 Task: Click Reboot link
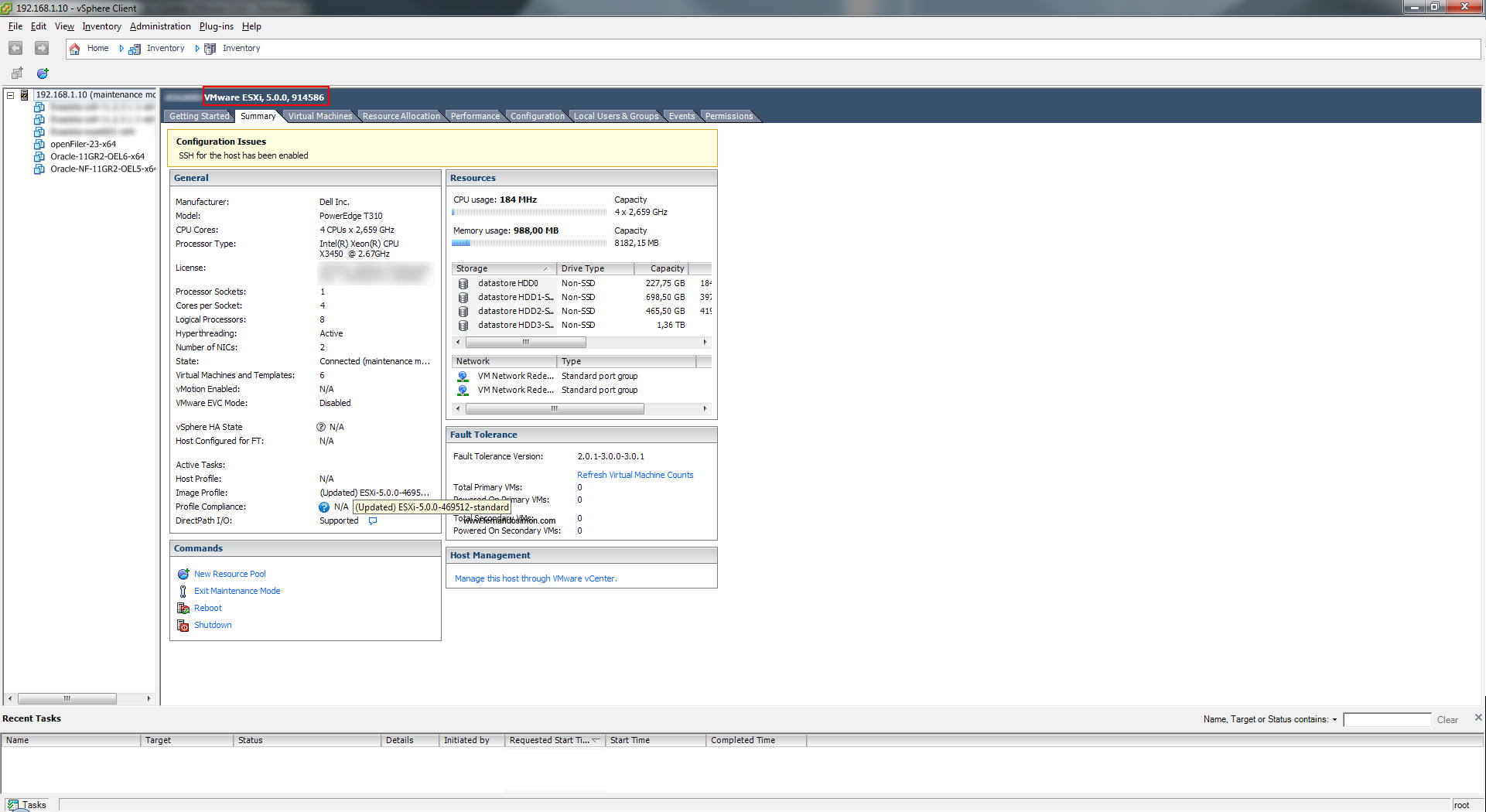208,609
